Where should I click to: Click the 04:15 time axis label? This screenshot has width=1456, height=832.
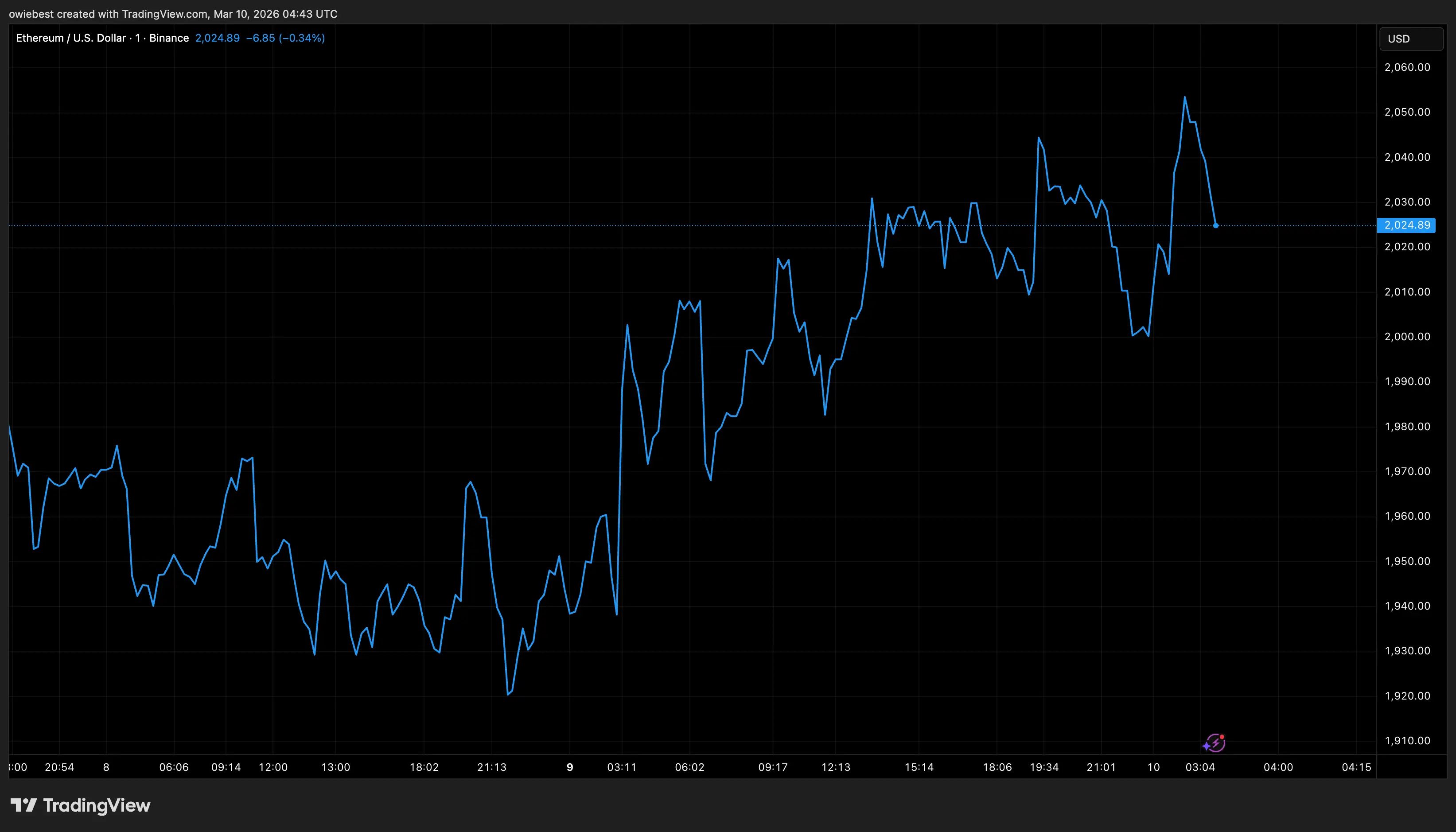pyautogui.click(x=1356, y=767)
